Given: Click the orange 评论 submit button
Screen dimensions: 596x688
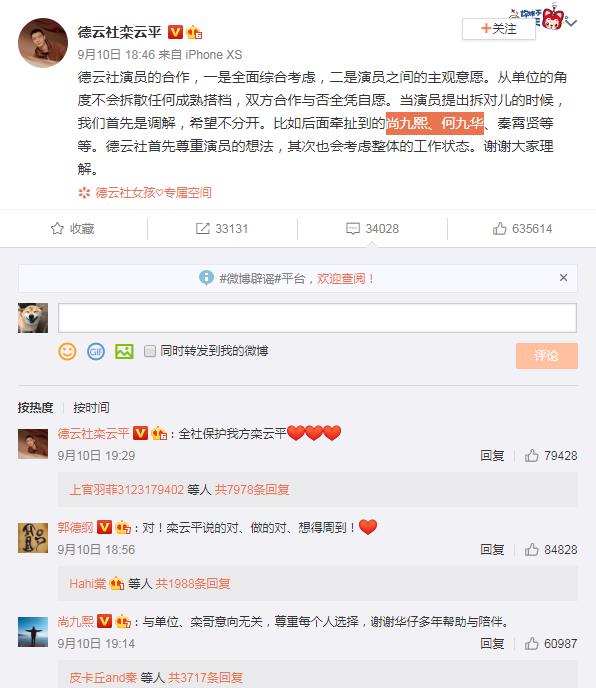Looking at the screenshot, I should [x=547, y=356].
